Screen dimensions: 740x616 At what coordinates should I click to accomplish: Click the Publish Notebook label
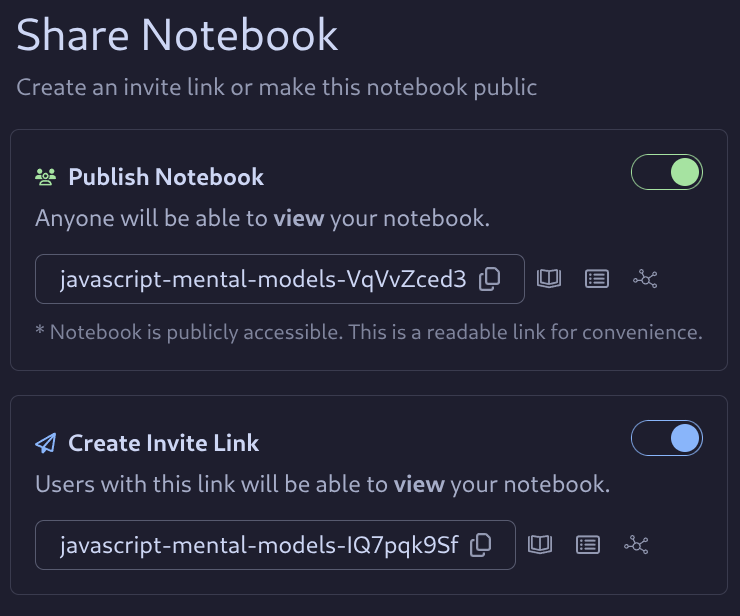[x=166, y=177]
